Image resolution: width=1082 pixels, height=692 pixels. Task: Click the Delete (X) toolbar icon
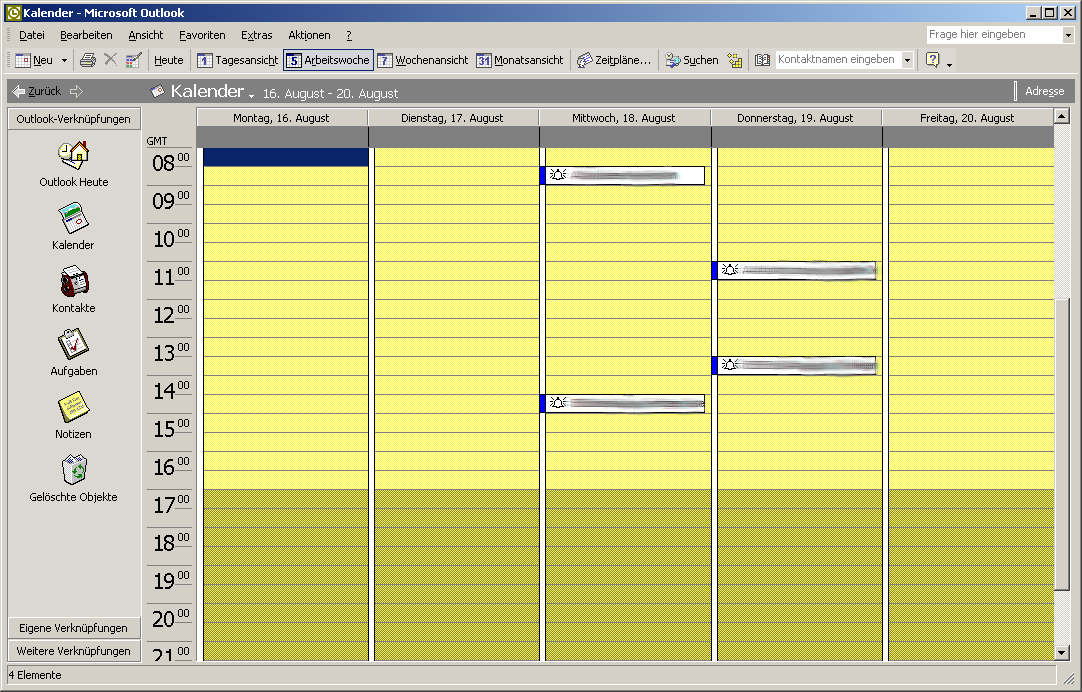(110, 60)
